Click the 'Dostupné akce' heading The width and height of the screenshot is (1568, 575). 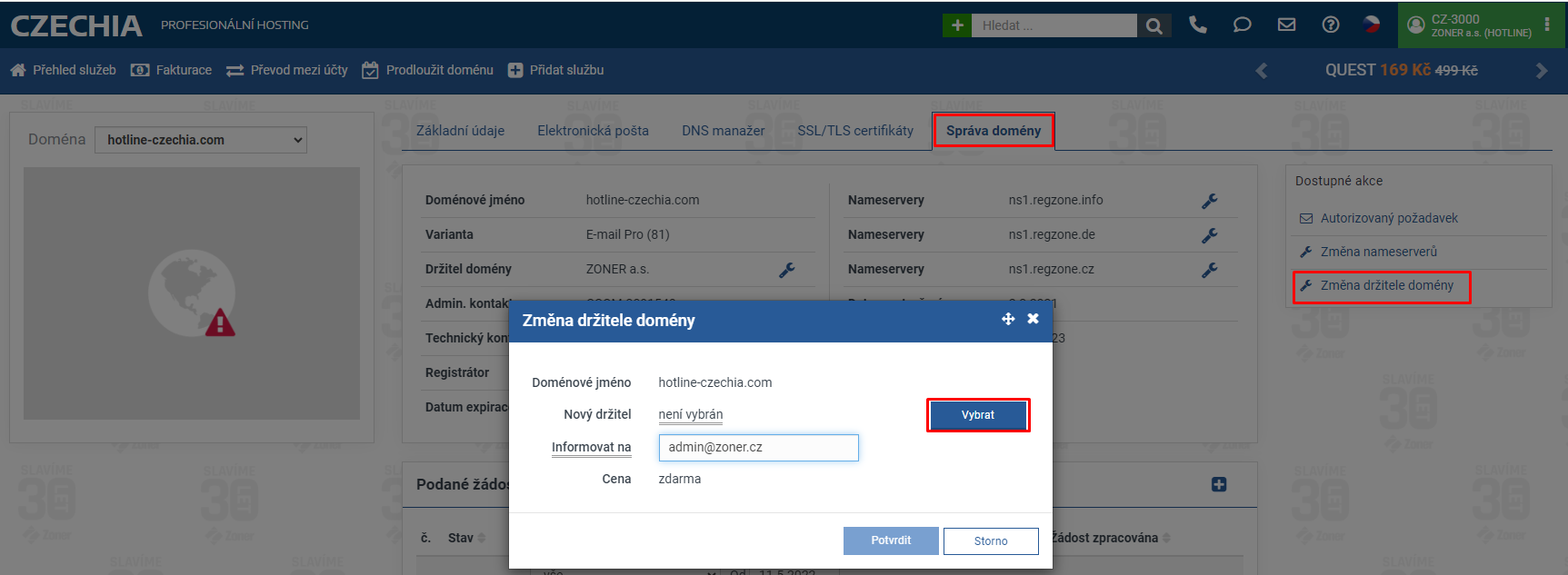coord(1339,181)
